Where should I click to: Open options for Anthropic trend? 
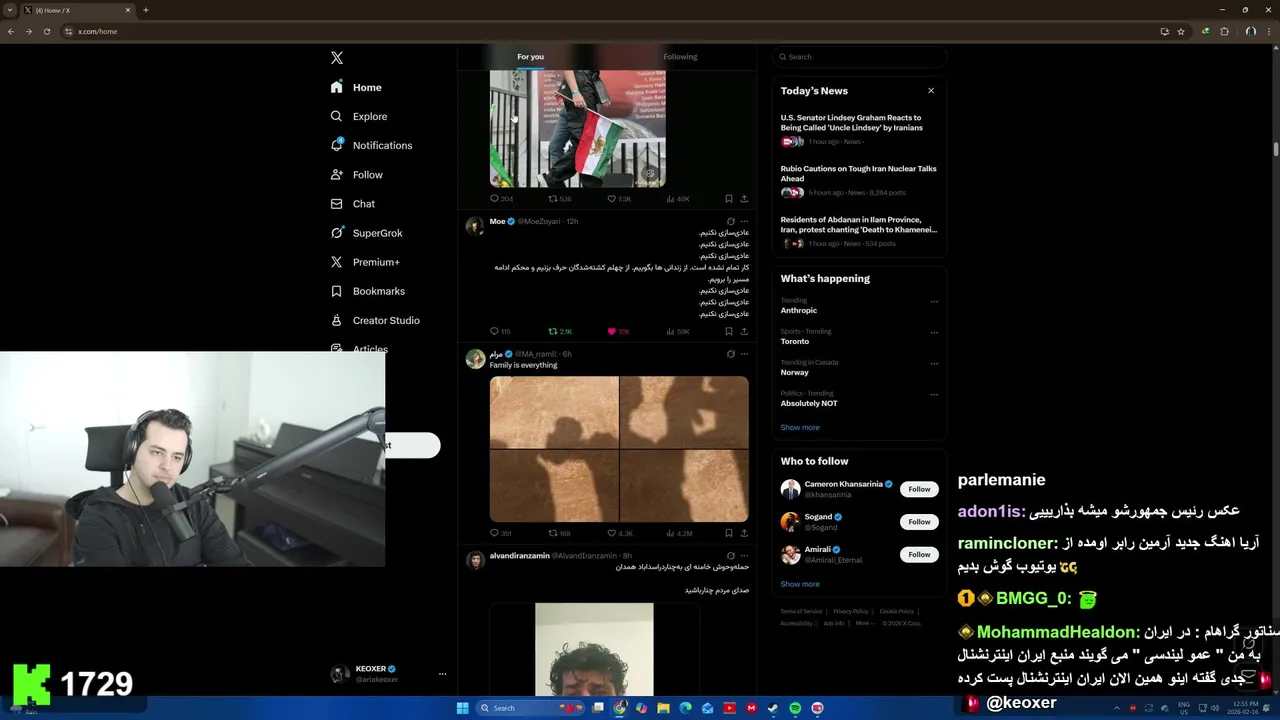(x=934, y=301)
